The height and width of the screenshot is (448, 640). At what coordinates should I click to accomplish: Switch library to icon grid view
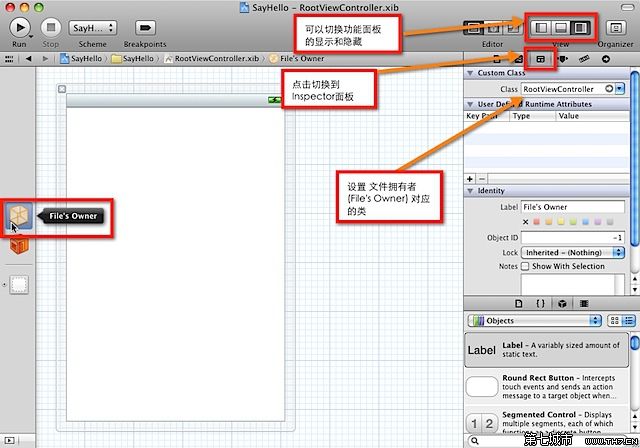[x=615, y=320]
